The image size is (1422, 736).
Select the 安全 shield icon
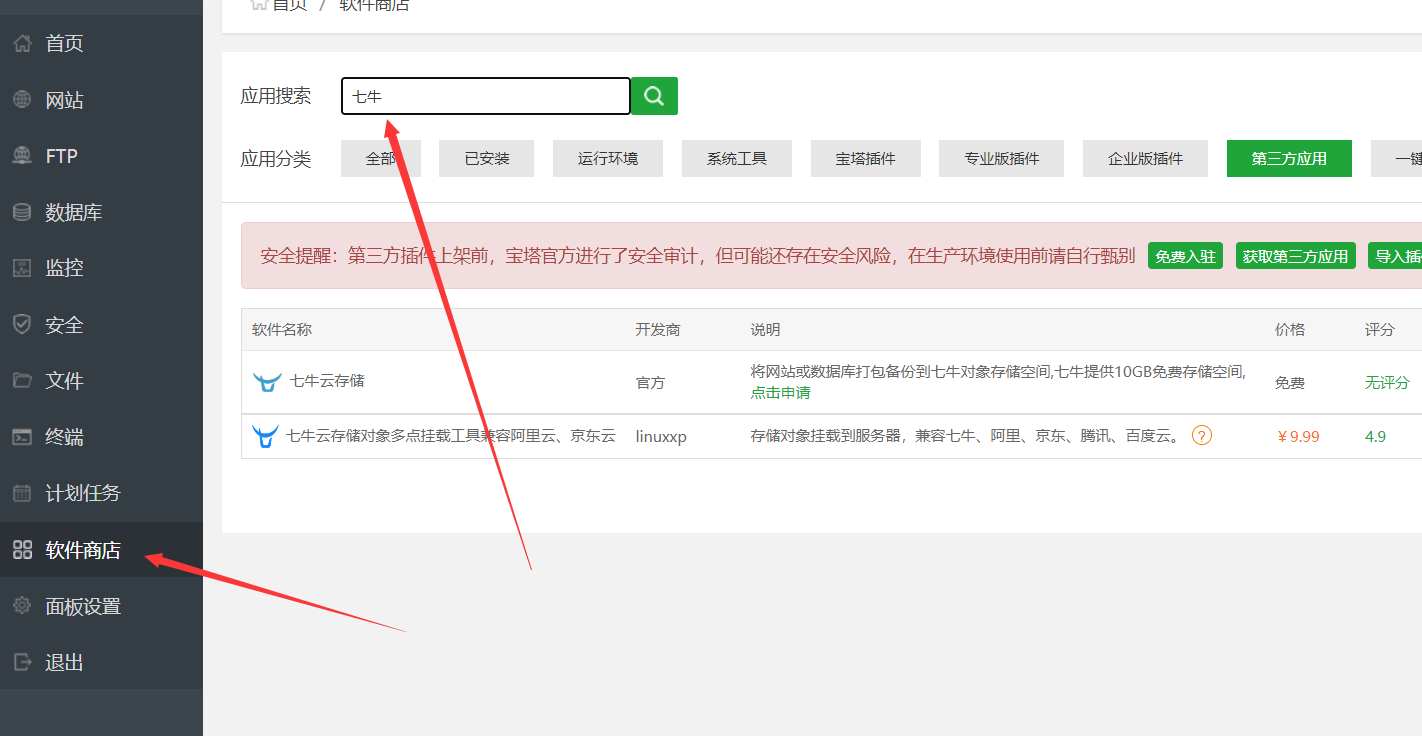22,324
